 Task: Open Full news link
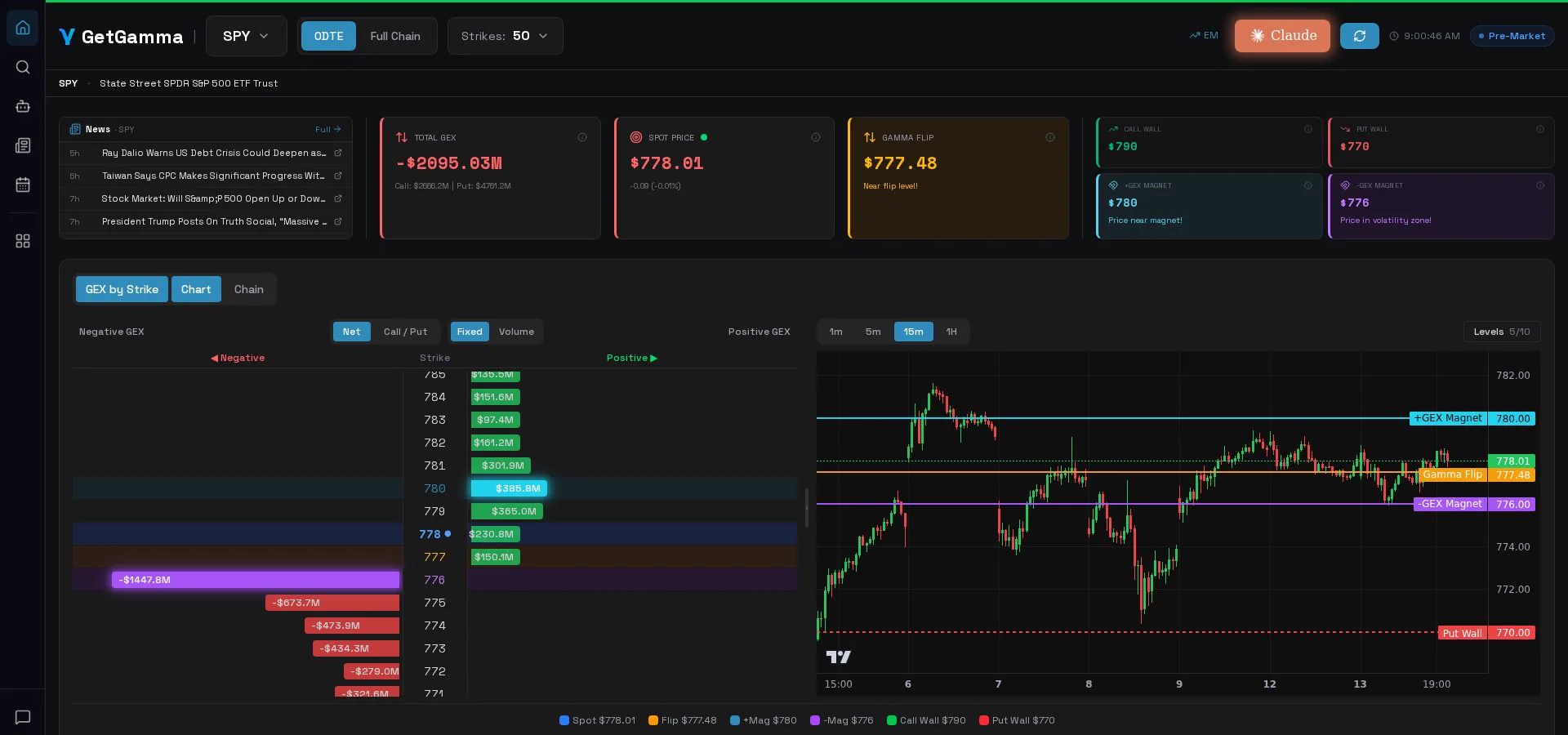pyautogui.click(x=328, y=129)
